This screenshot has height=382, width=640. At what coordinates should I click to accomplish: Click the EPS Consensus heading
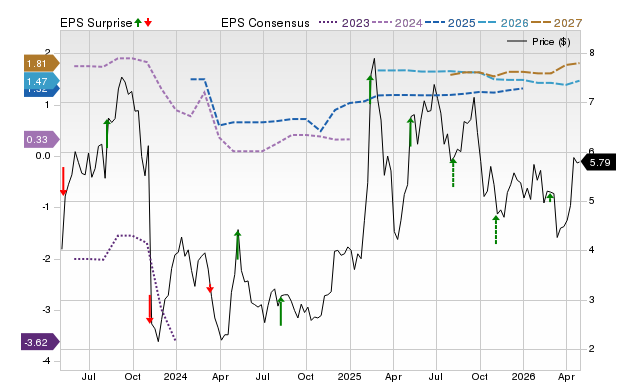(x=265, y=23)
